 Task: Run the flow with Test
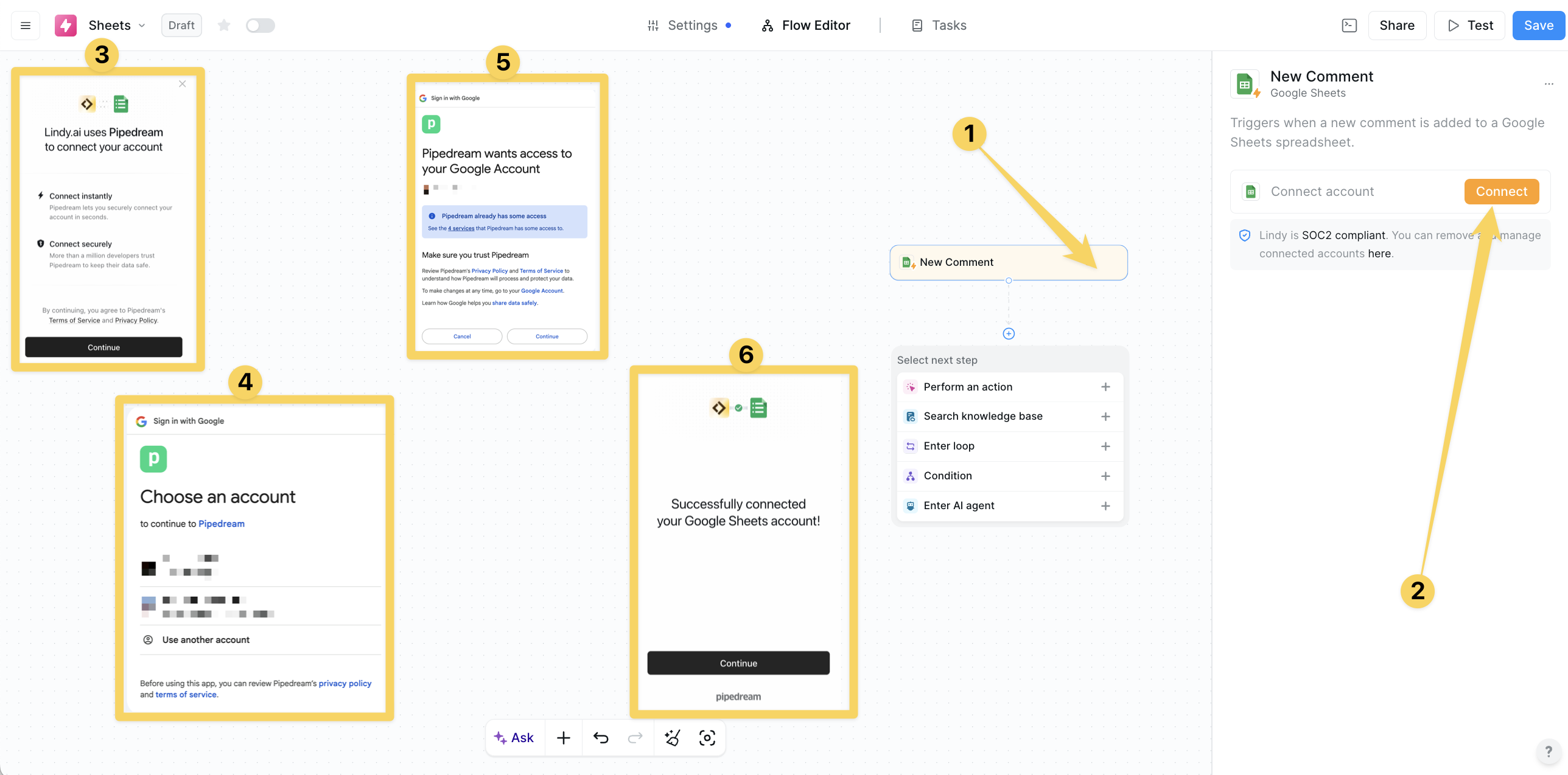point(1469,26)
